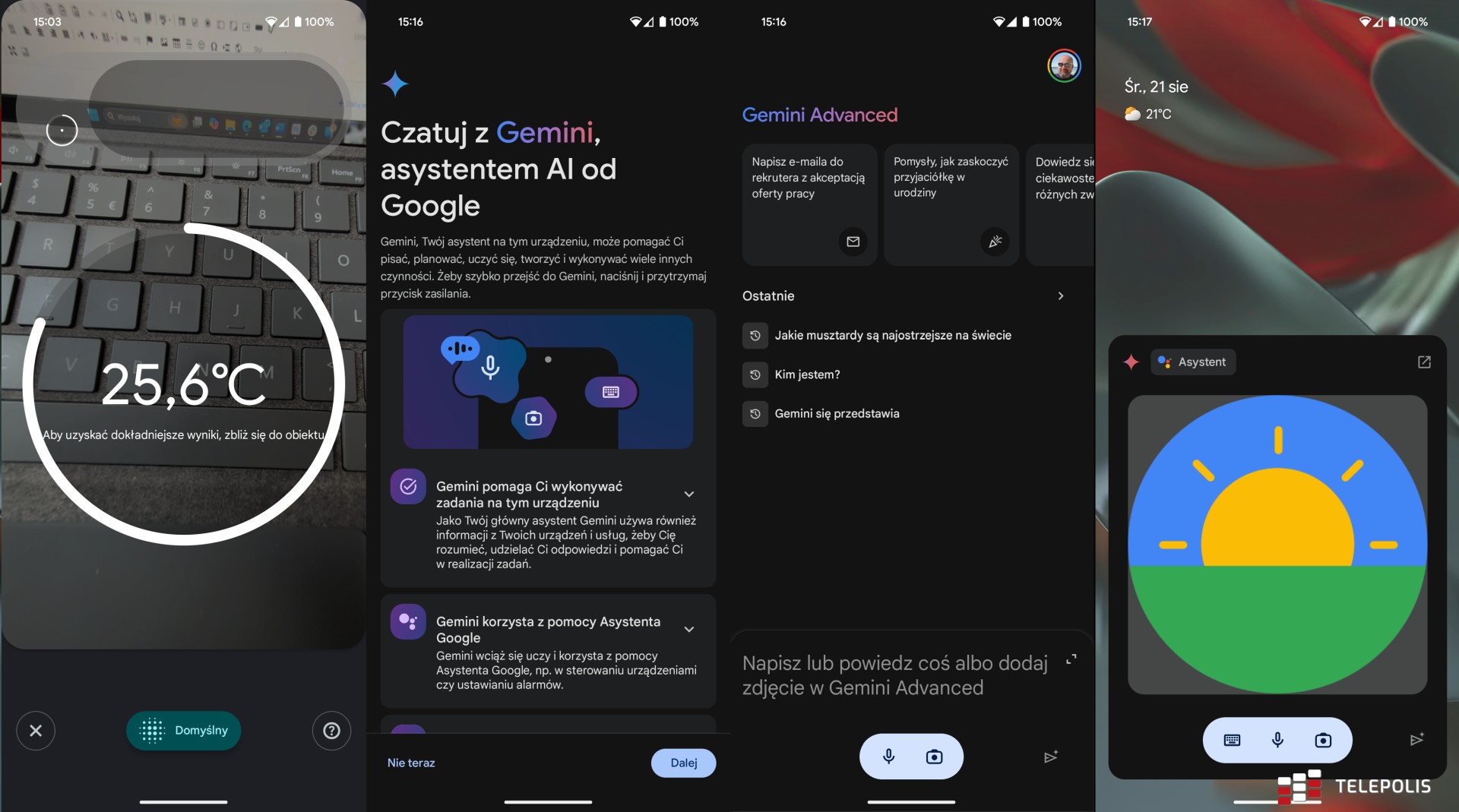This screenshot has height=812, width=1459.
Task: Tap the microphone icon in Gemini Advanced
Action: coord(888,757)
